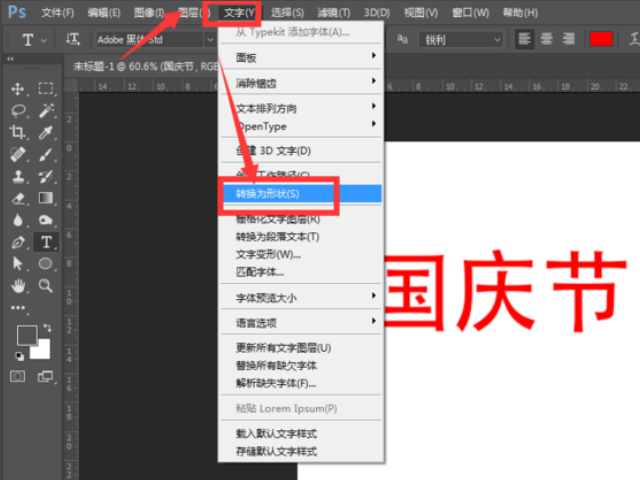The image size is (640, 480).
Task: Expand the 字体预览大小 submenu
Action: click(301, 298)
